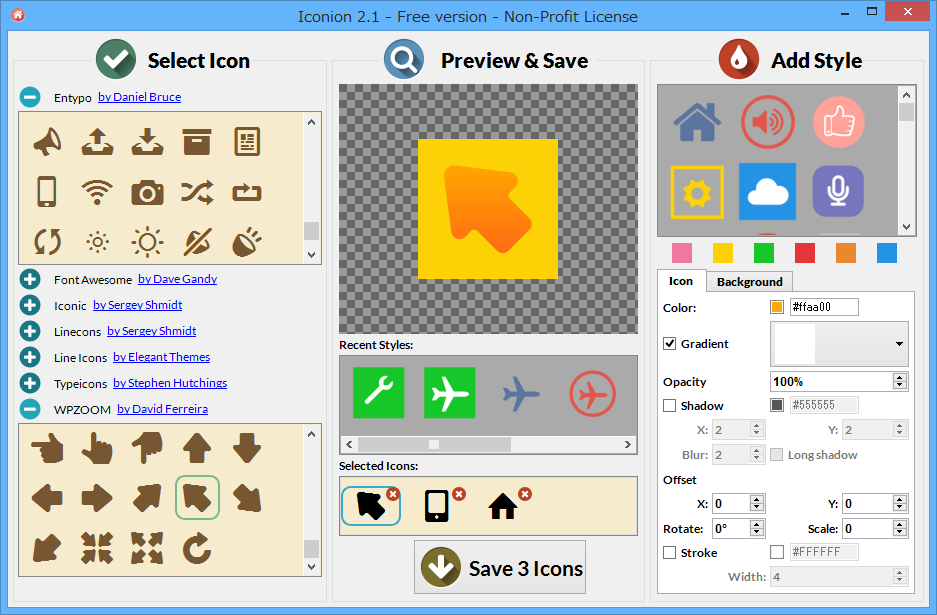This screenshot has height=615, width=937.
Task: Select the camera icon in Entypo set
Action: 147,191
